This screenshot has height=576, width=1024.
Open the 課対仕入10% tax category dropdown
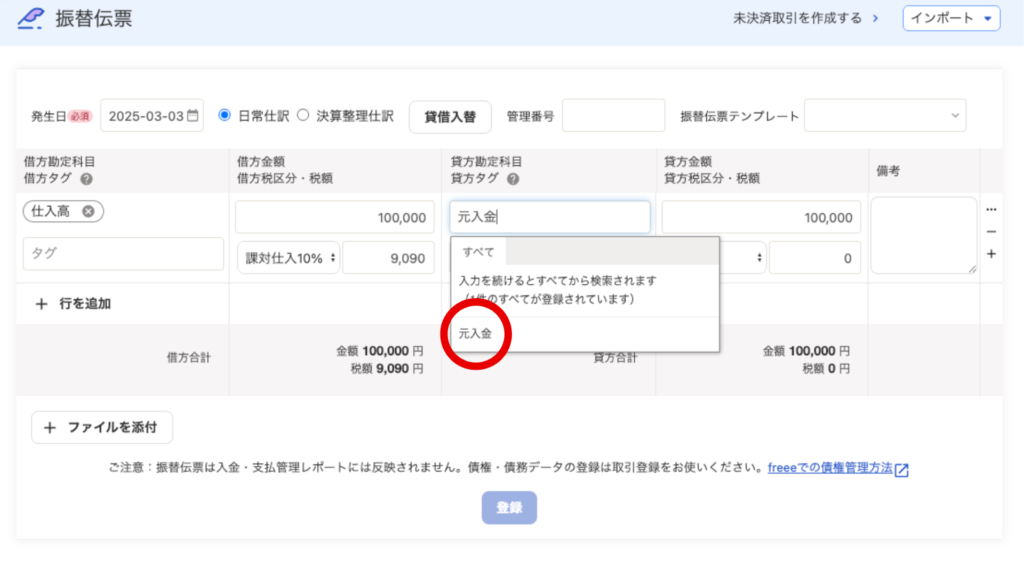[288, 258]
